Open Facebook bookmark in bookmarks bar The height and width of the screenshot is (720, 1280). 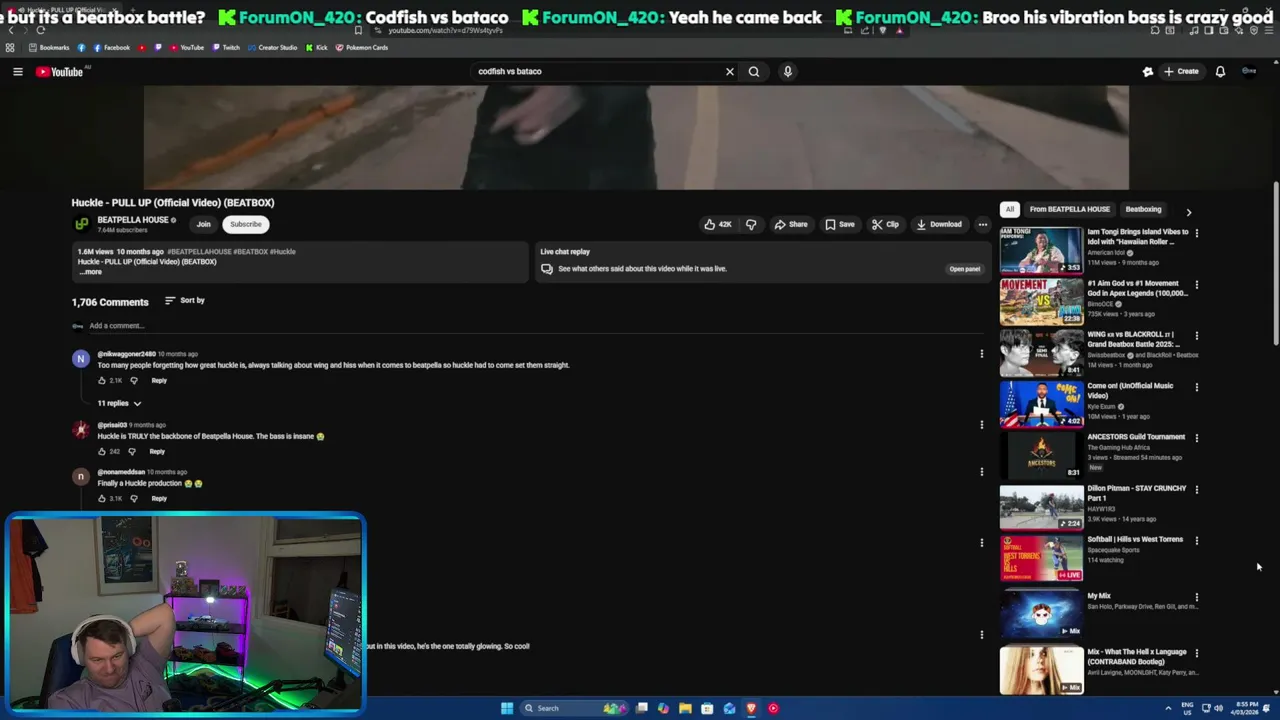point(111,47)
